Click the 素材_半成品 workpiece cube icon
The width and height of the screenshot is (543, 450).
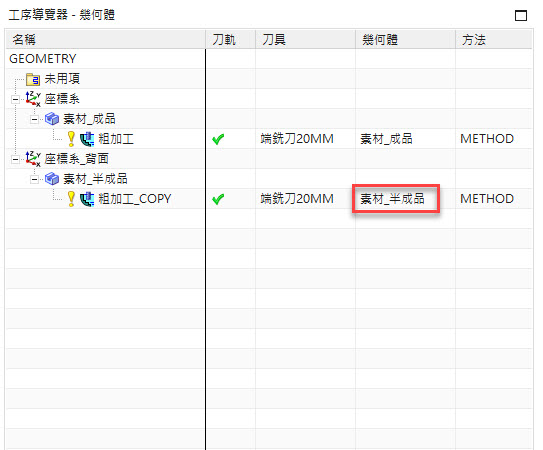click(x=52, y=179)
